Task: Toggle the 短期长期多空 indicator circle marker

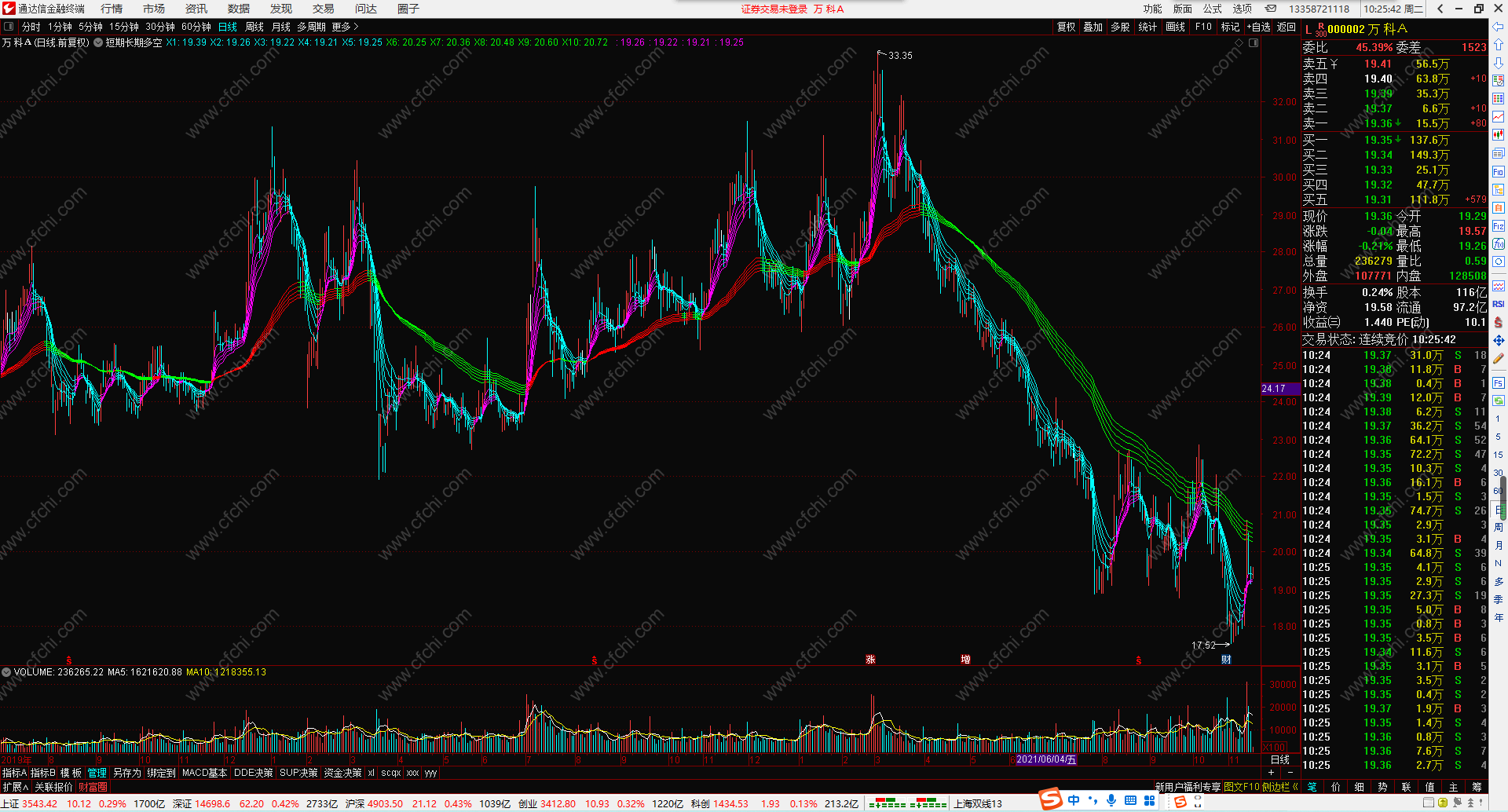Action: pyautogui.click(x=98, y=42)
